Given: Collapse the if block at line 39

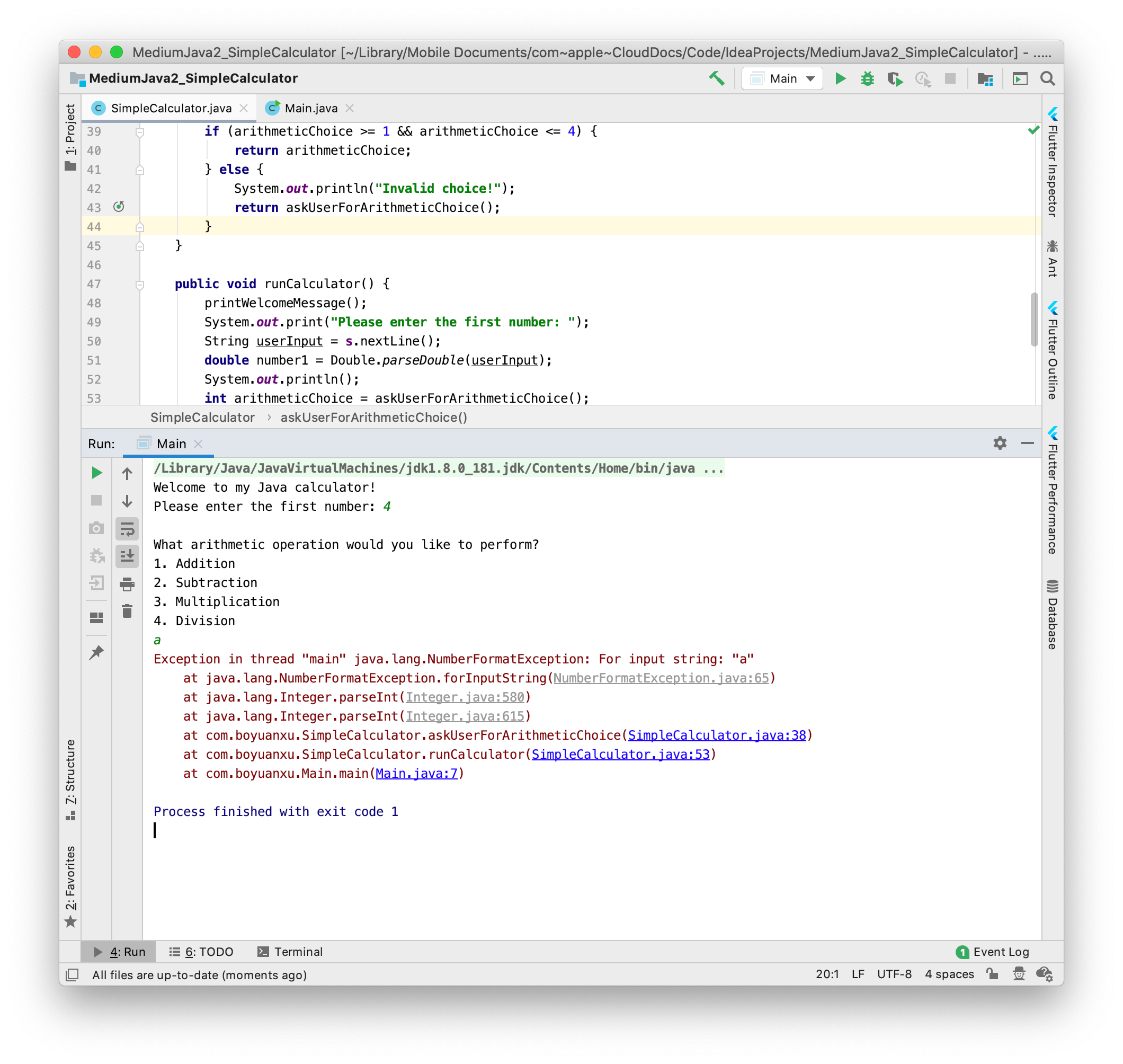Looking at the screenshot, I should [139, 131].
